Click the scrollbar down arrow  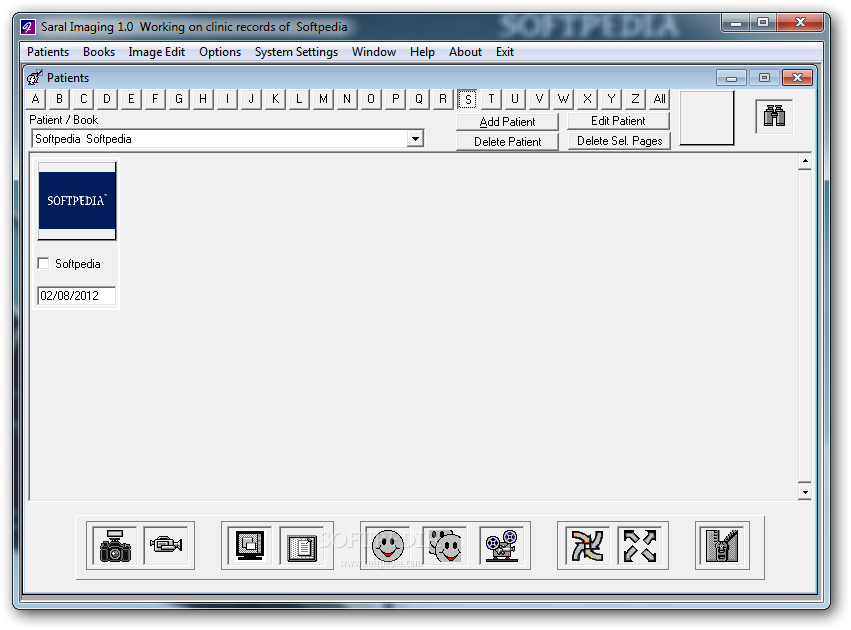pos(805,492)
